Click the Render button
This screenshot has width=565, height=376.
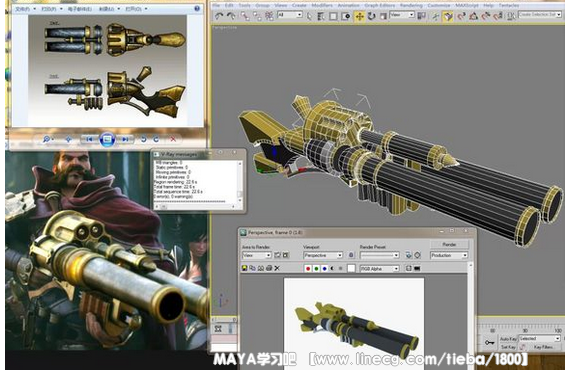449,244
